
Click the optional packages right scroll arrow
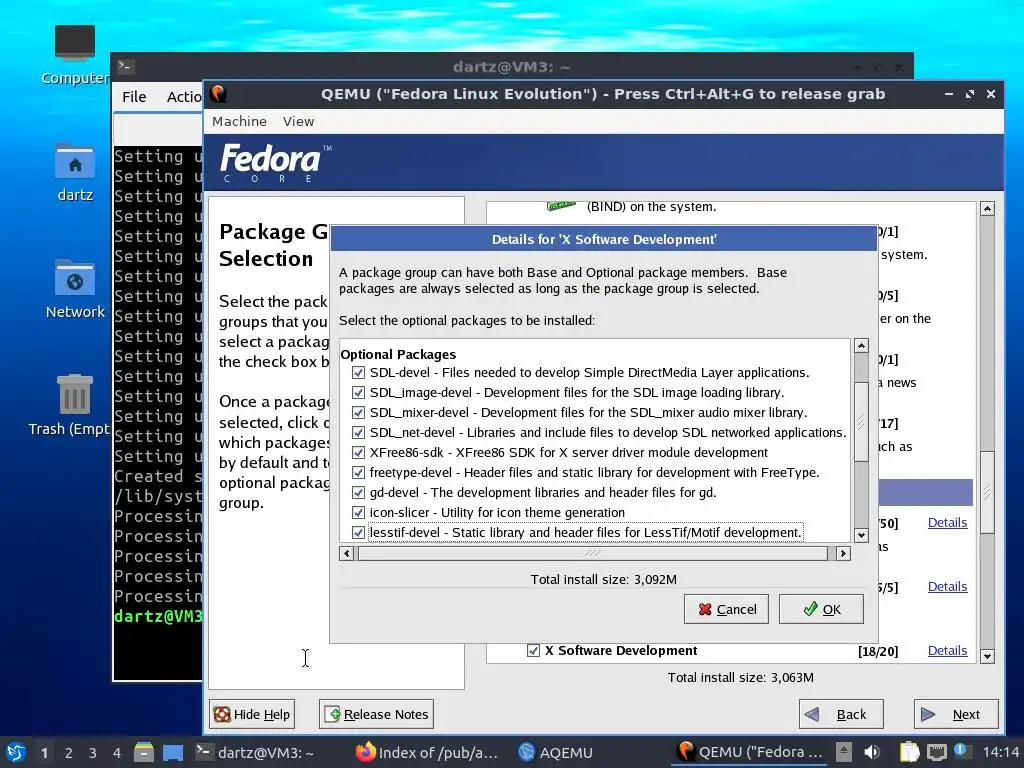coord(843,554)
